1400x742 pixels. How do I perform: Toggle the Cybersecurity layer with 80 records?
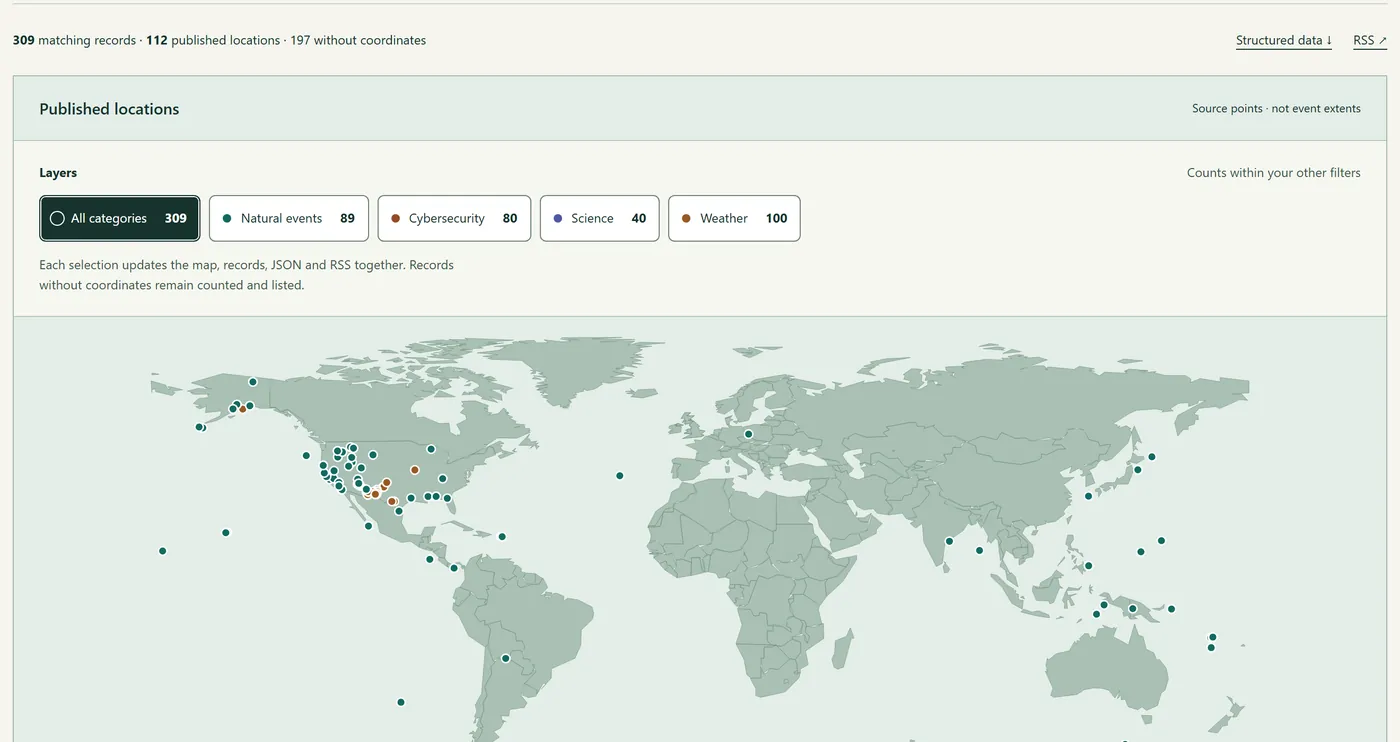[x=454, y=218]
